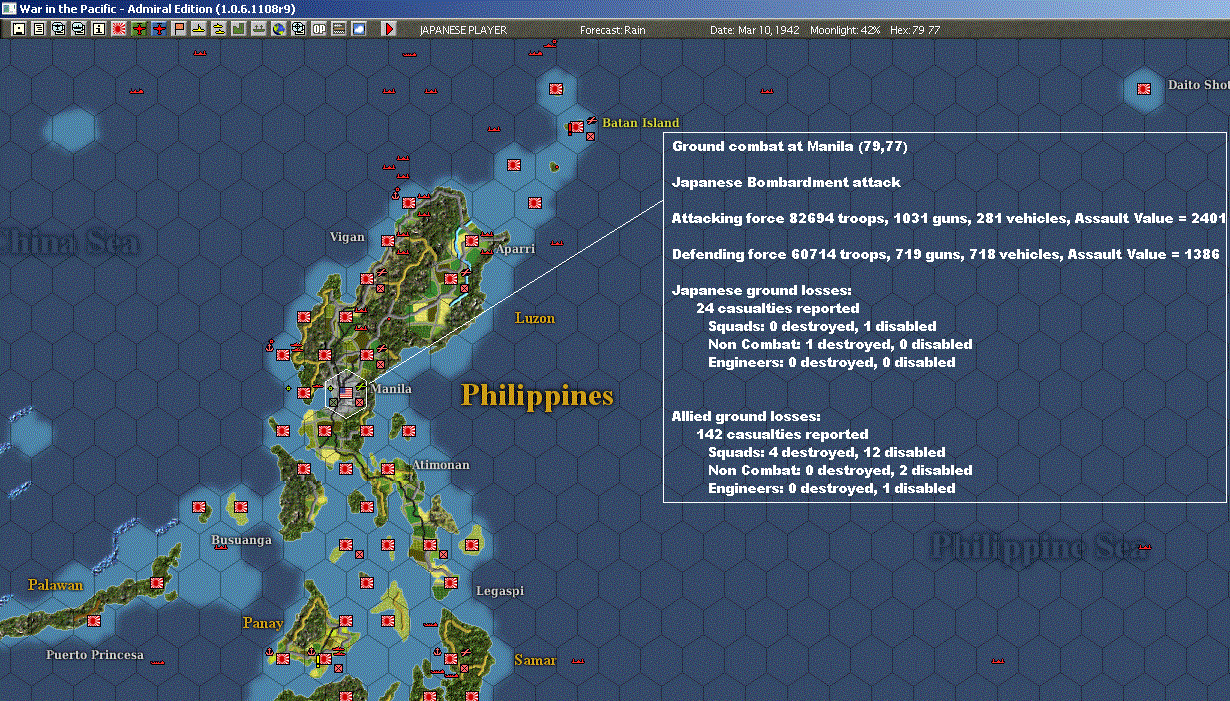Image resolution: width=1230 pixels, height=701 pixels.
Task: Click the OP toolbar button
Action: click(x=318, y=29)
